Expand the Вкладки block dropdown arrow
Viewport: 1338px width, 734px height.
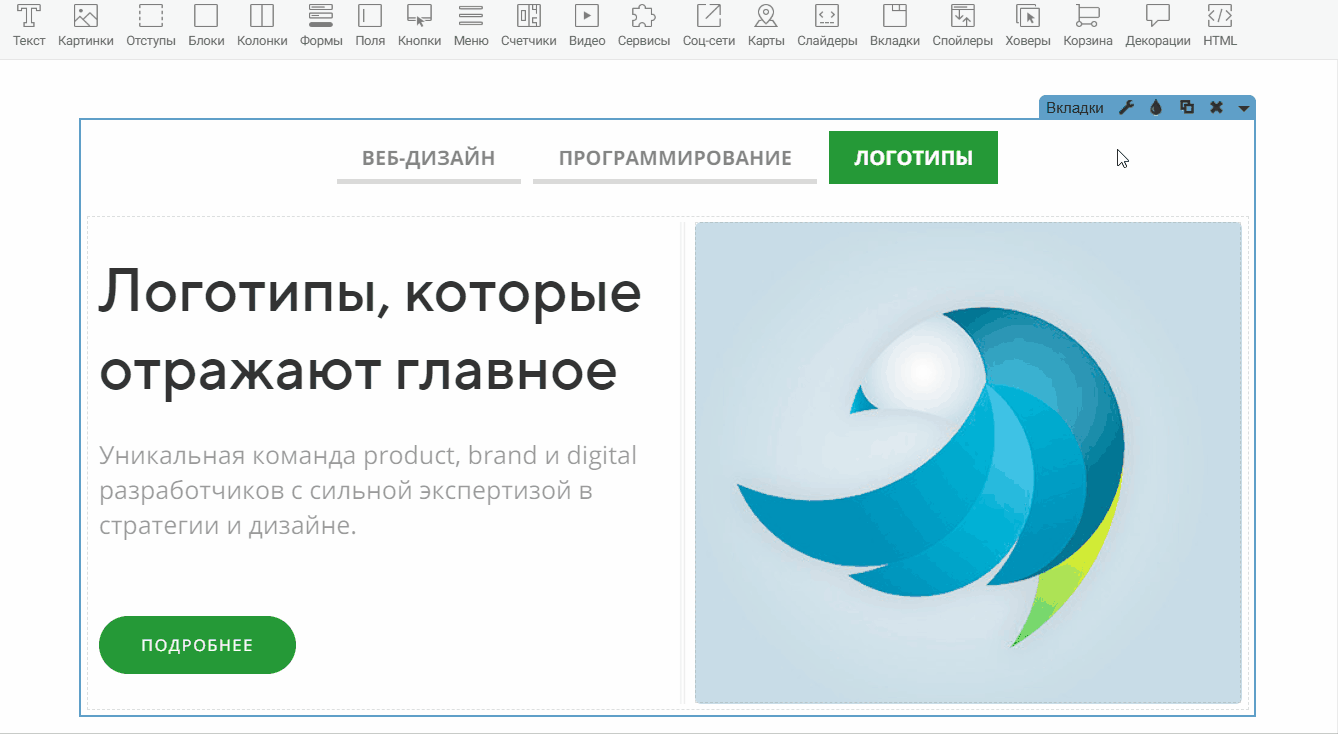click(x=1243, y=108)
